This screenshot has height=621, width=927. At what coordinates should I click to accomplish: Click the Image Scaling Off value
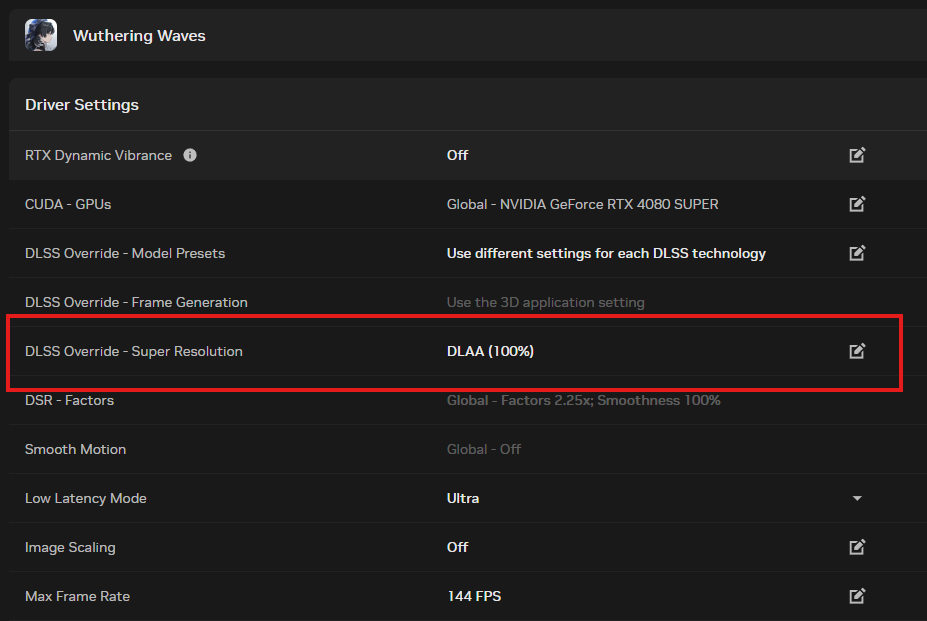(457, 547)
